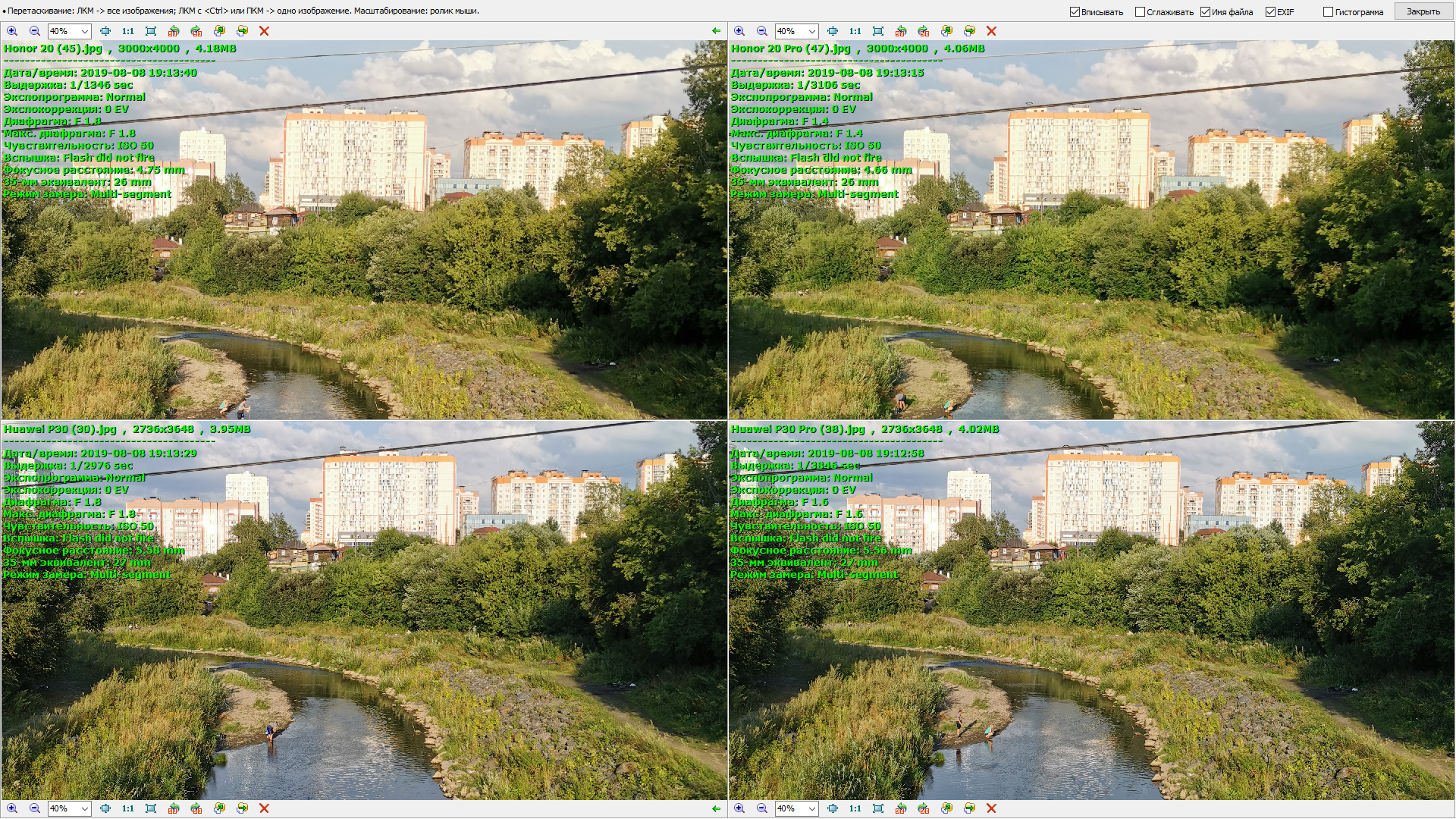Uncheck the Вписывать checkbox
The width and height of the screenshot is (1456, 819).
point(1075,11)
